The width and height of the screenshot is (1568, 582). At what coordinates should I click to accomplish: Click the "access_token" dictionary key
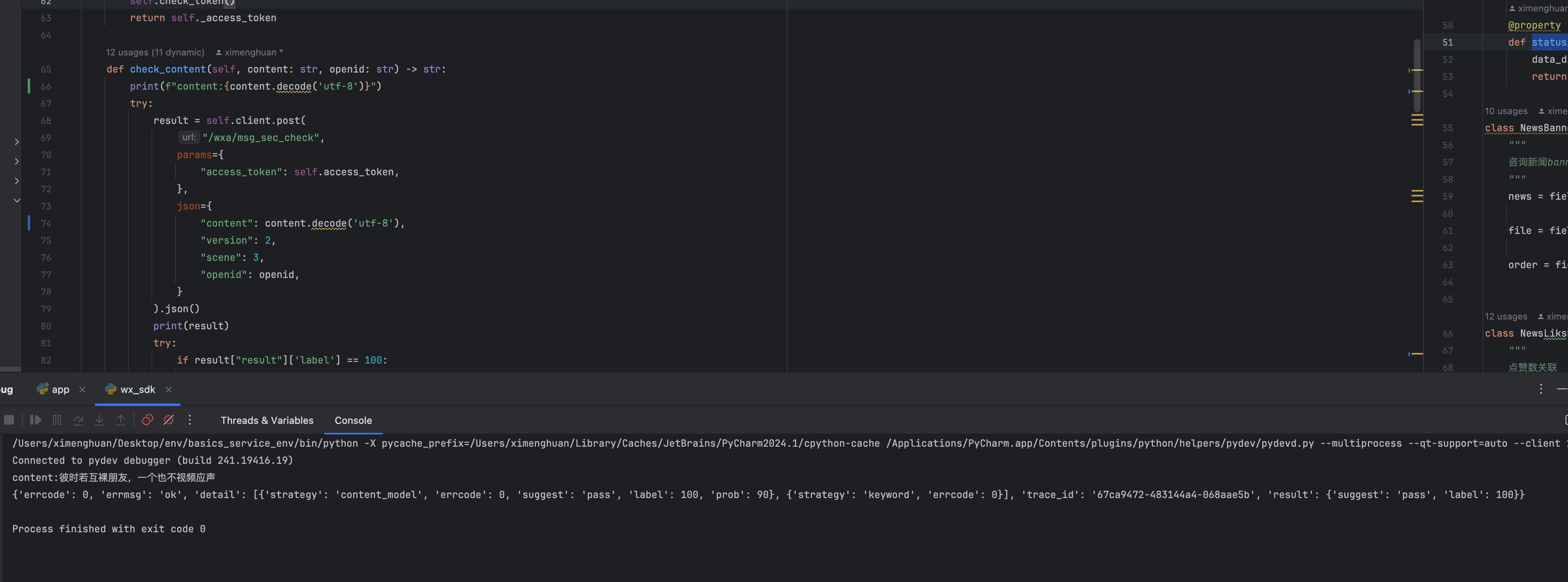(x=241, y=172)
